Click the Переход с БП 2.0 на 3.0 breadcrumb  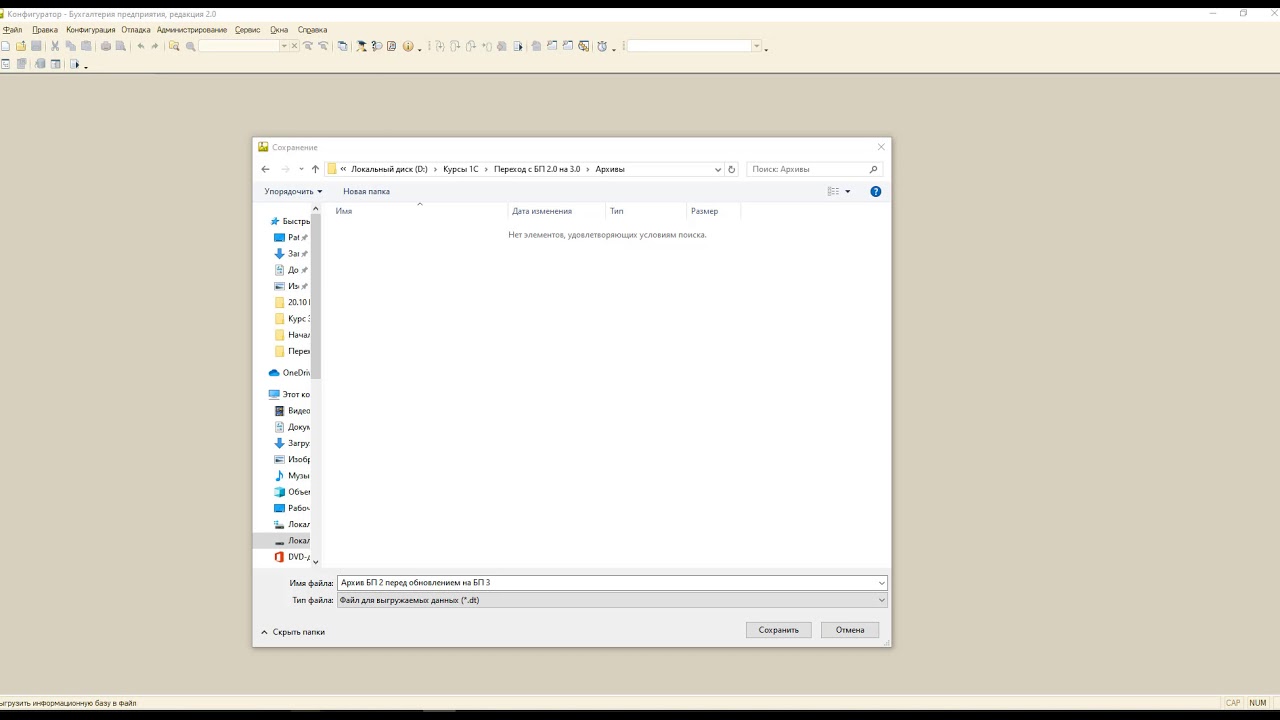[537, 169]
